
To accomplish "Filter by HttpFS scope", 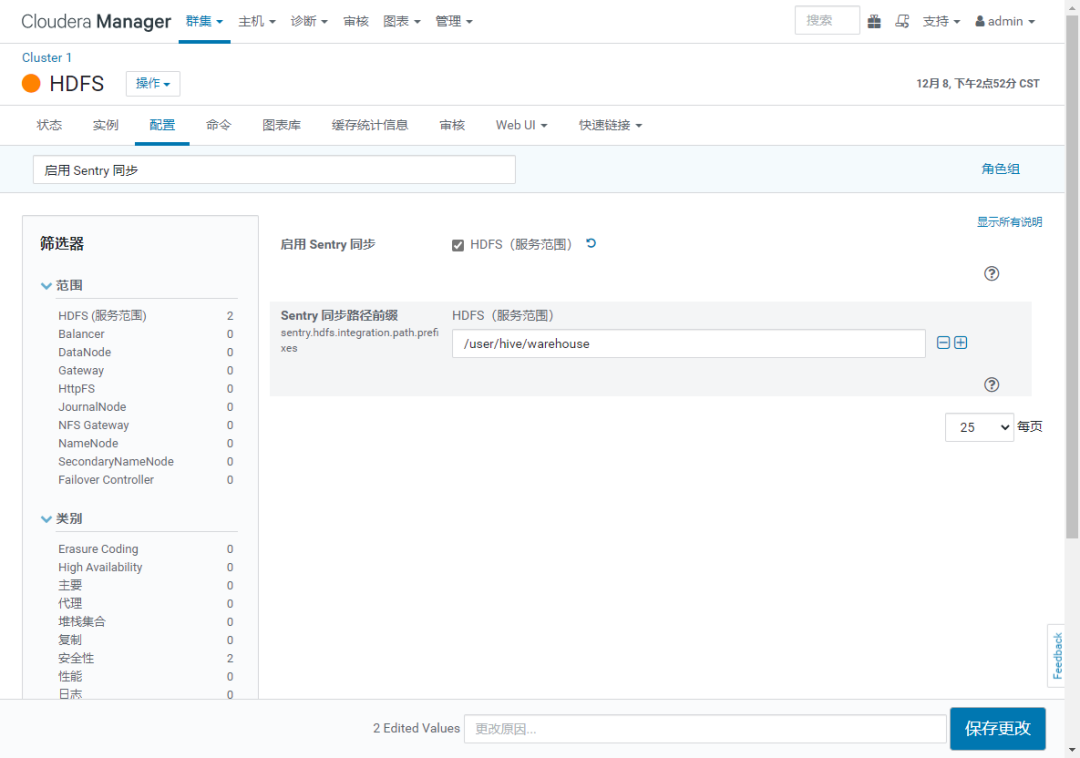I will click(145, 388).
